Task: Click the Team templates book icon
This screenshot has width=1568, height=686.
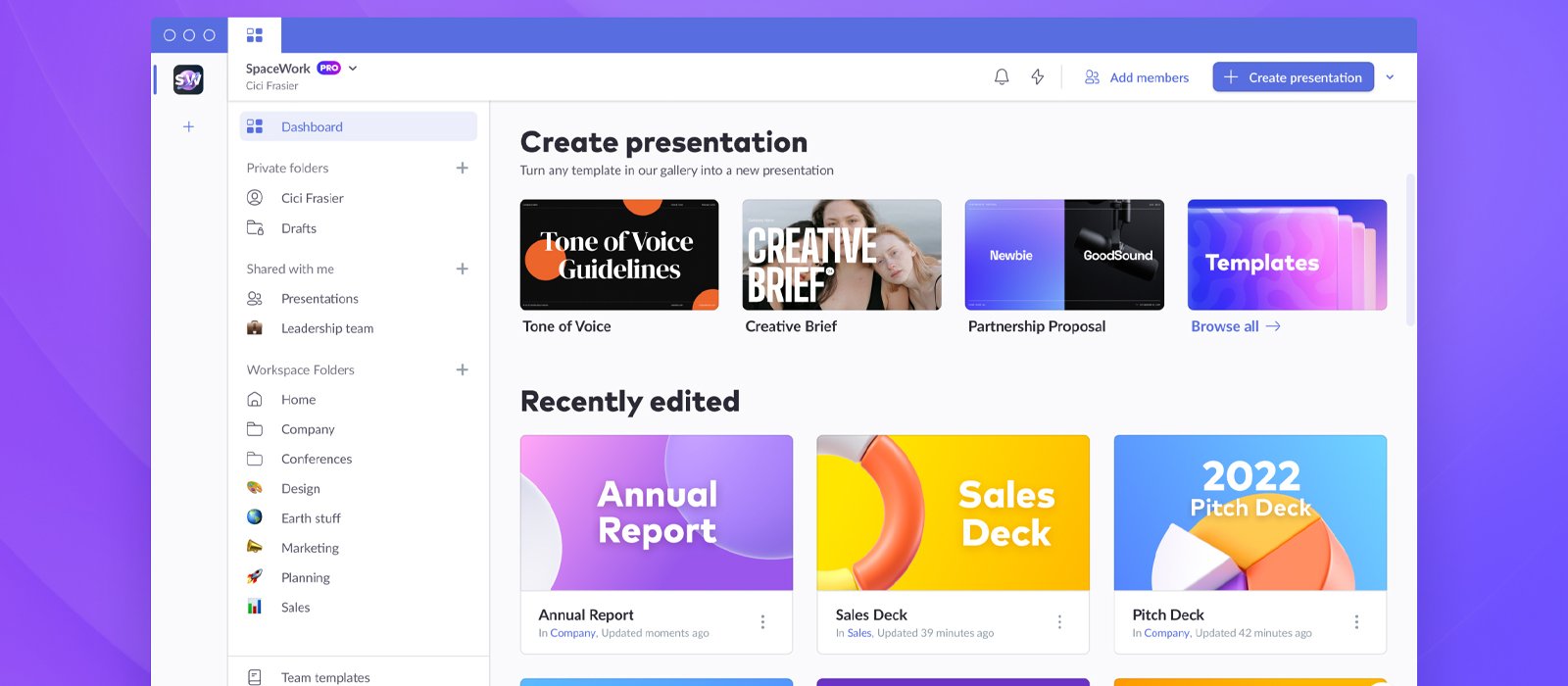Action: click(x=255, y=677)
